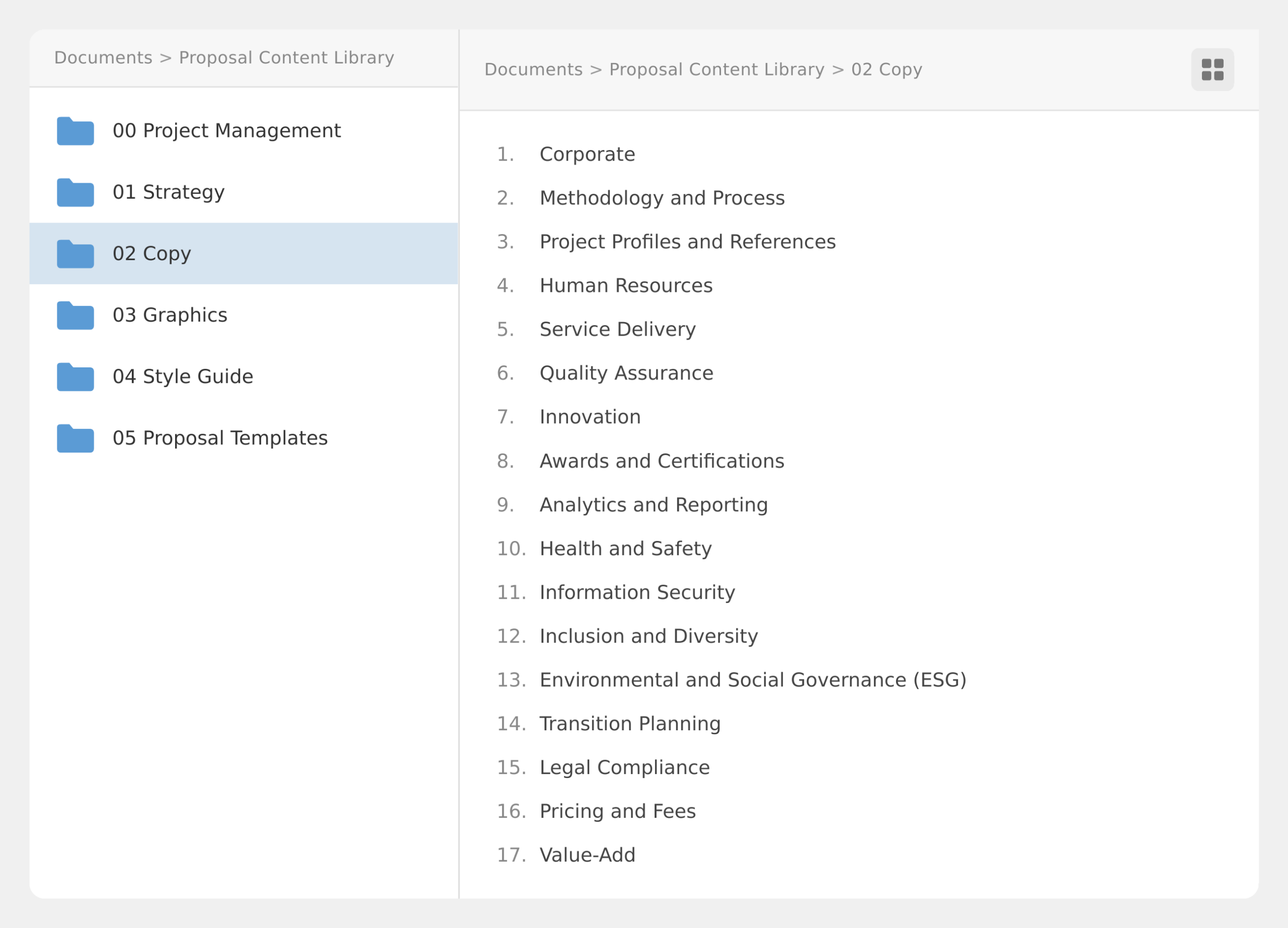This screenshot has width=1288, height=928.
Task: Click the 03 Graphics folder icon
Action: coord(75,315)
